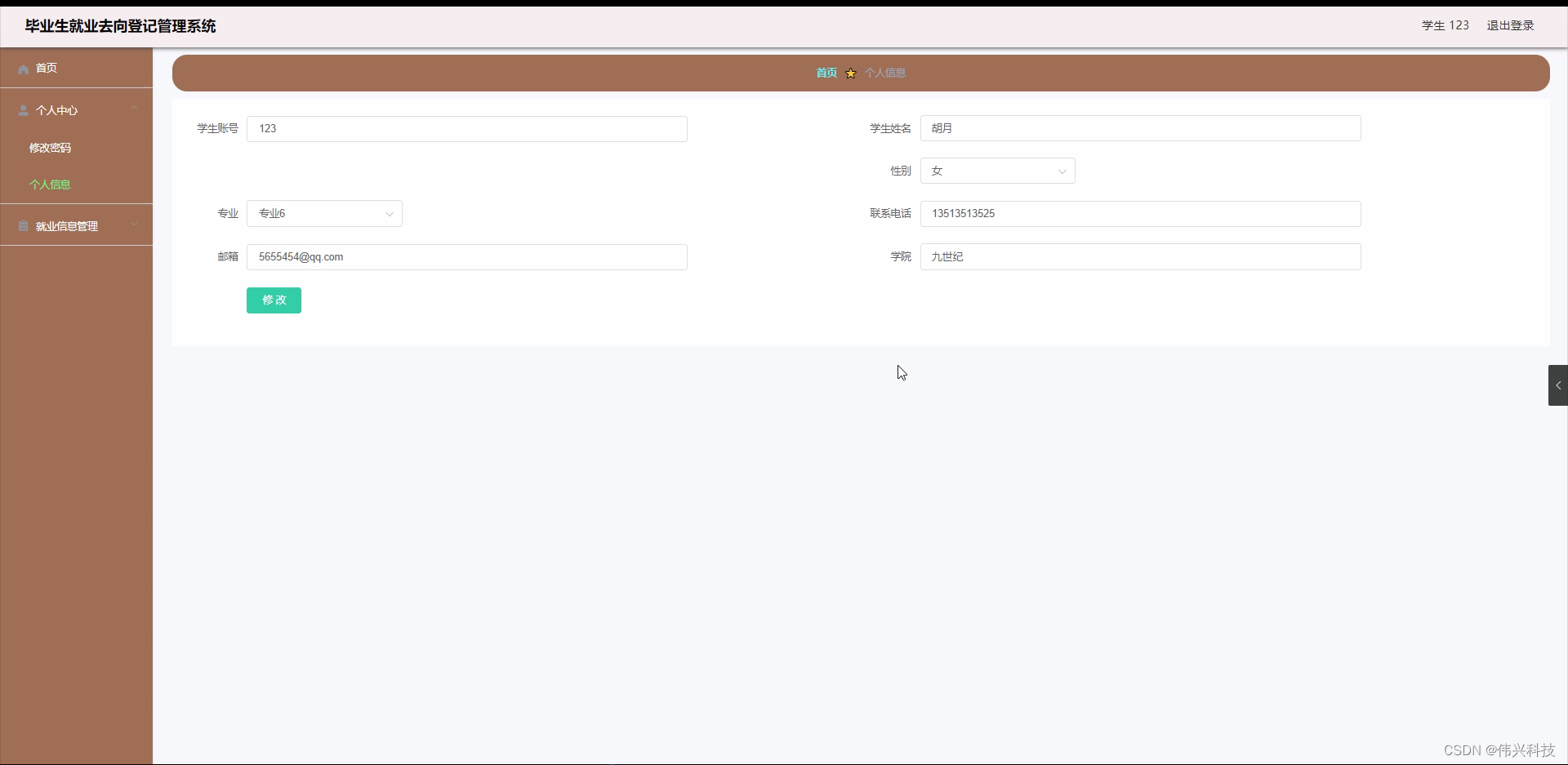The image size is (1568, 765).
Task: Click the home icon beside 首页
Action: pyautogui.click(x=22, y=69)
